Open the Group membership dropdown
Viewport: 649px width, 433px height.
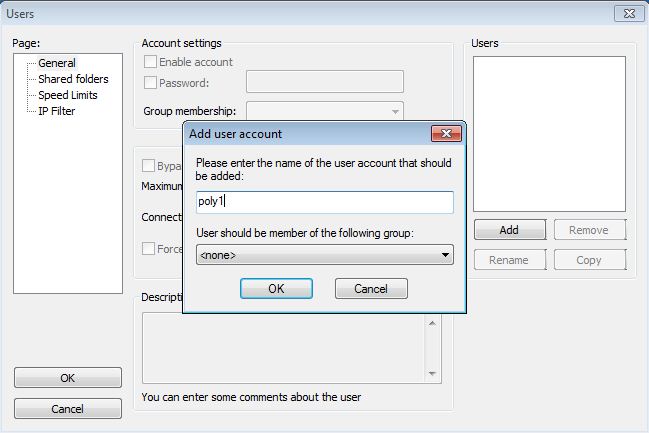(x=325, y=111)
